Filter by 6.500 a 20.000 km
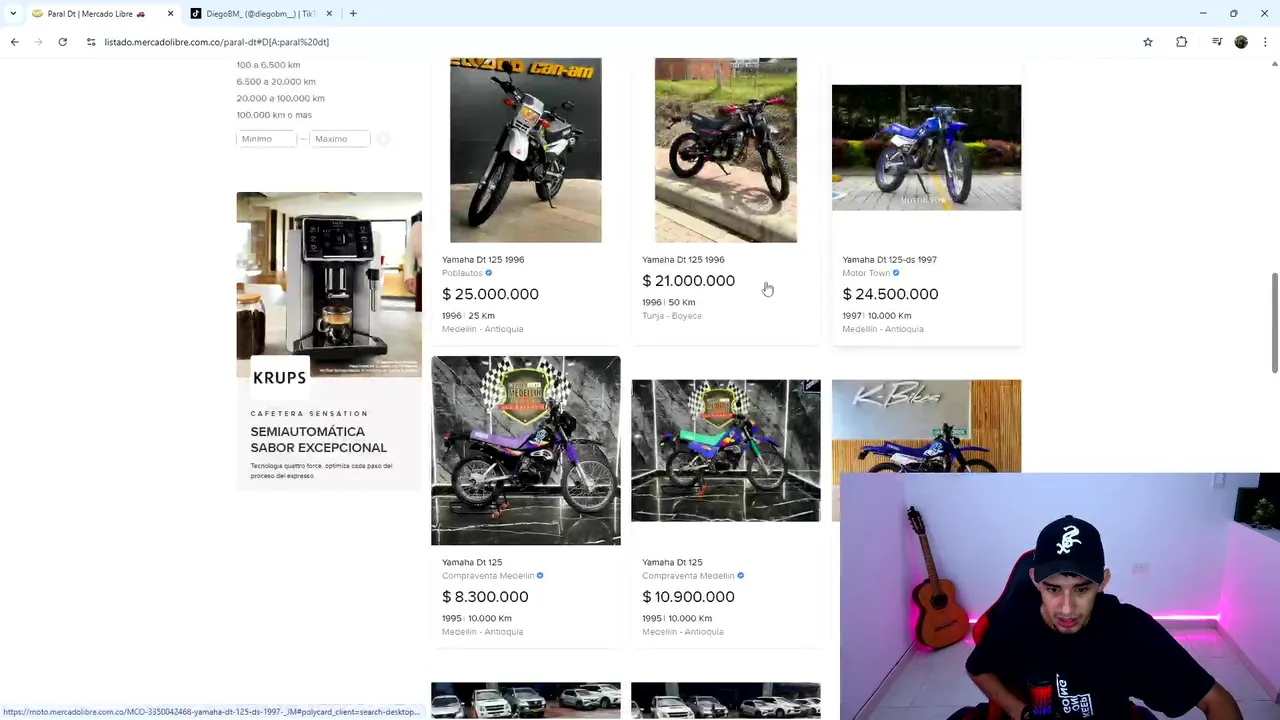The width and height of the screenshot is (1280, 720). (x=276, y=82)
